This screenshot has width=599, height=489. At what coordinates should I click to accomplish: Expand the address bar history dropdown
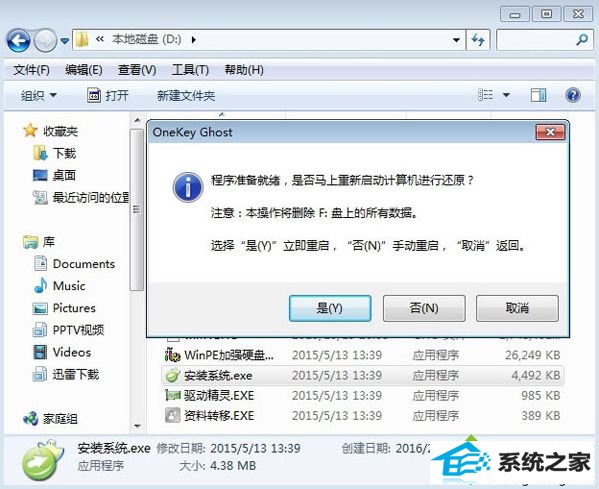(456, 40)
